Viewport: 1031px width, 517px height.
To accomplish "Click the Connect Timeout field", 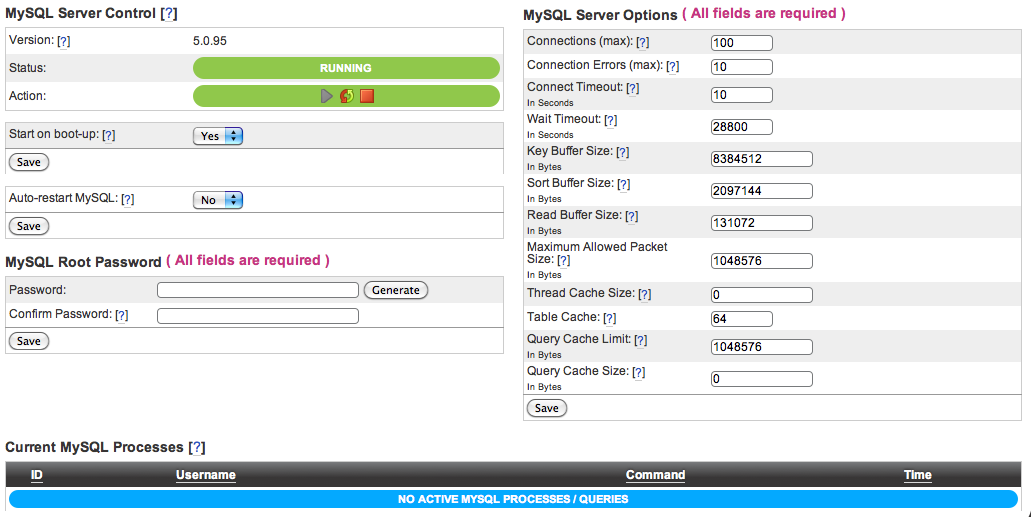I will pyautogui.click(x=742, y=95).
